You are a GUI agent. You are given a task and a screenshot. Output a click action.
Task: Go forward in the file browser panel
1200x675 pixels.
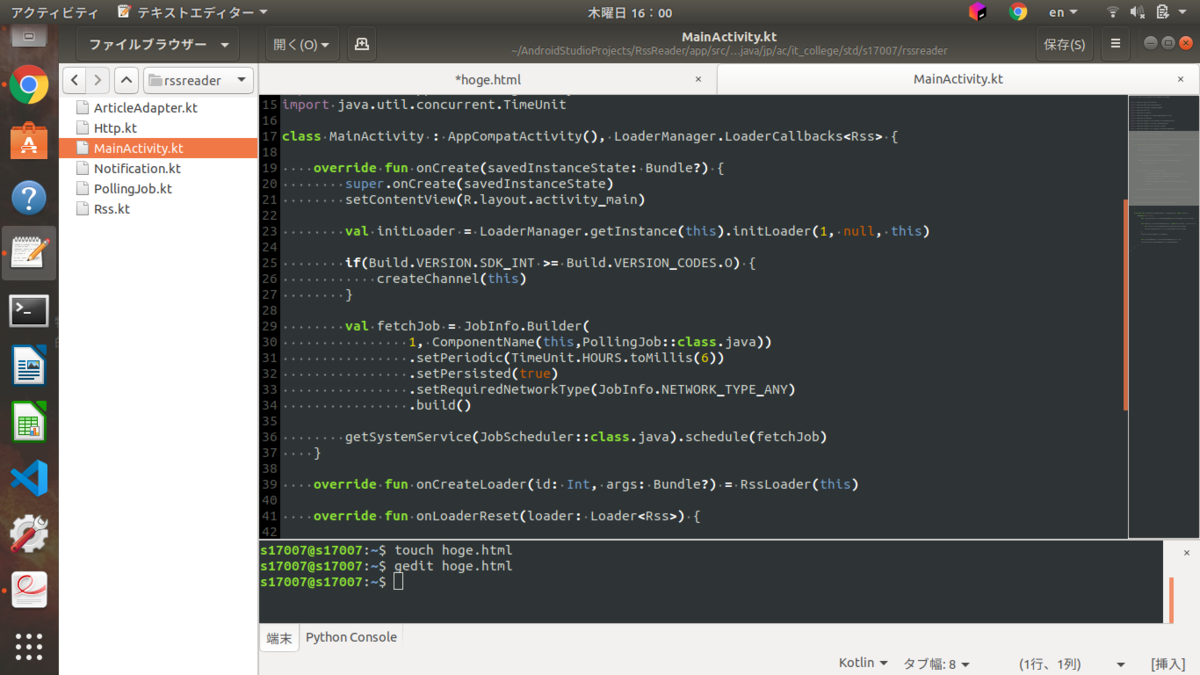[x=98, y=80]
